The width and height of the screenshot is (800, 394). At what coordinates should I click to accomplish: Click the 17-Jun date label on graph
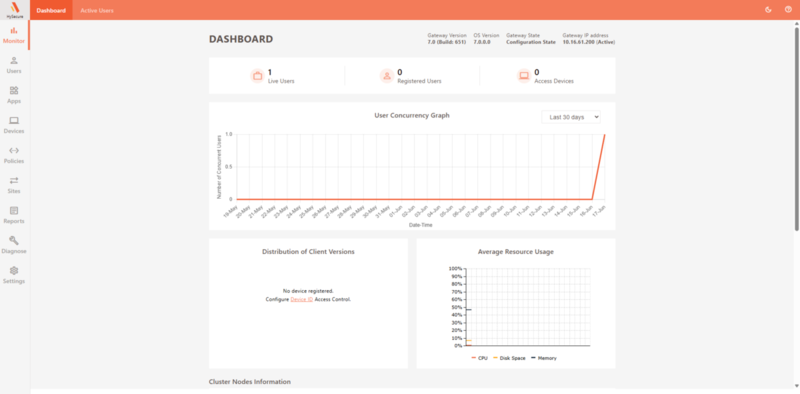tap(599, 211)
